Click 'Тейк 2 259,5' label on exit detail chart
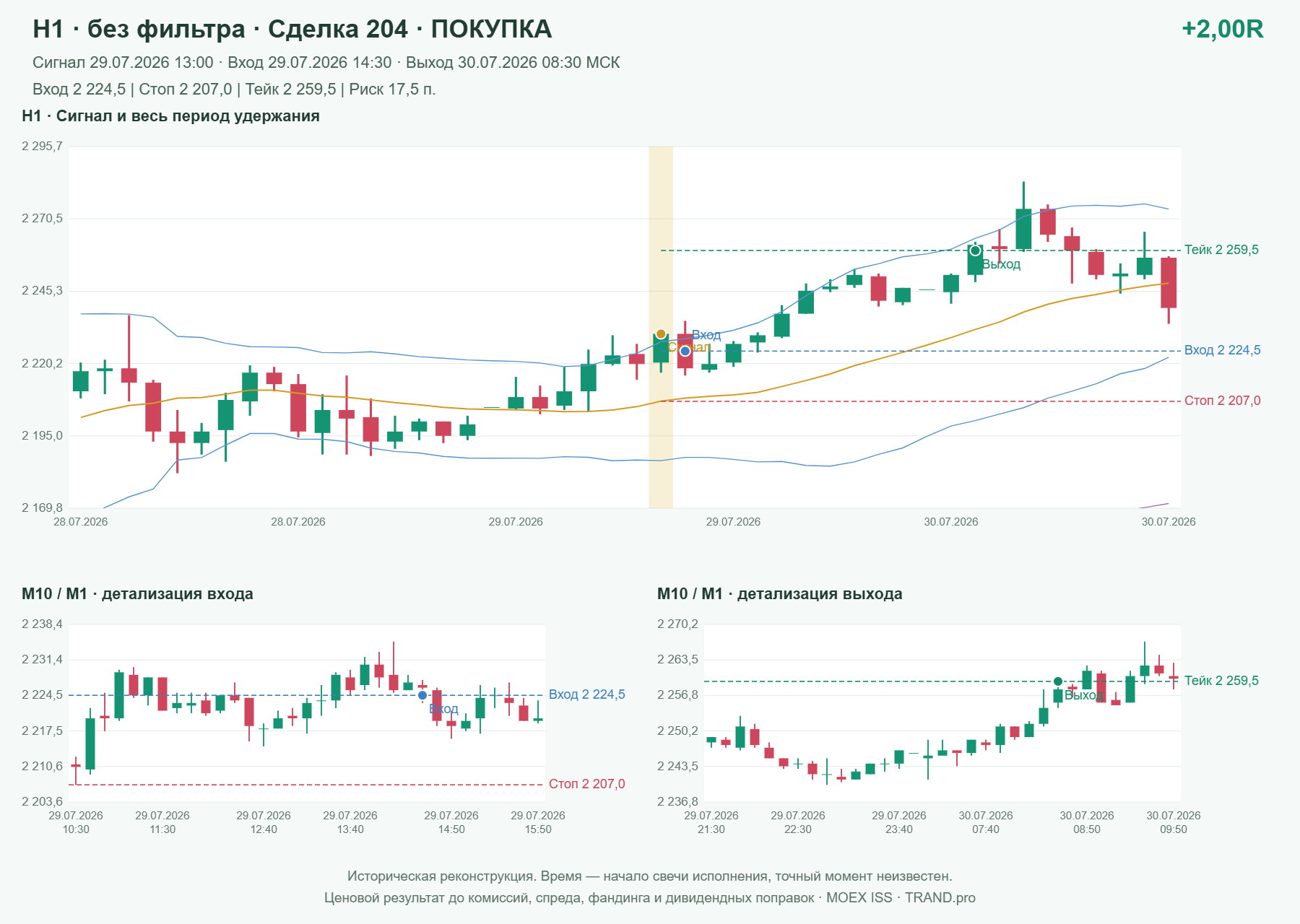The image size is (1300, 924). (1221, 681)
